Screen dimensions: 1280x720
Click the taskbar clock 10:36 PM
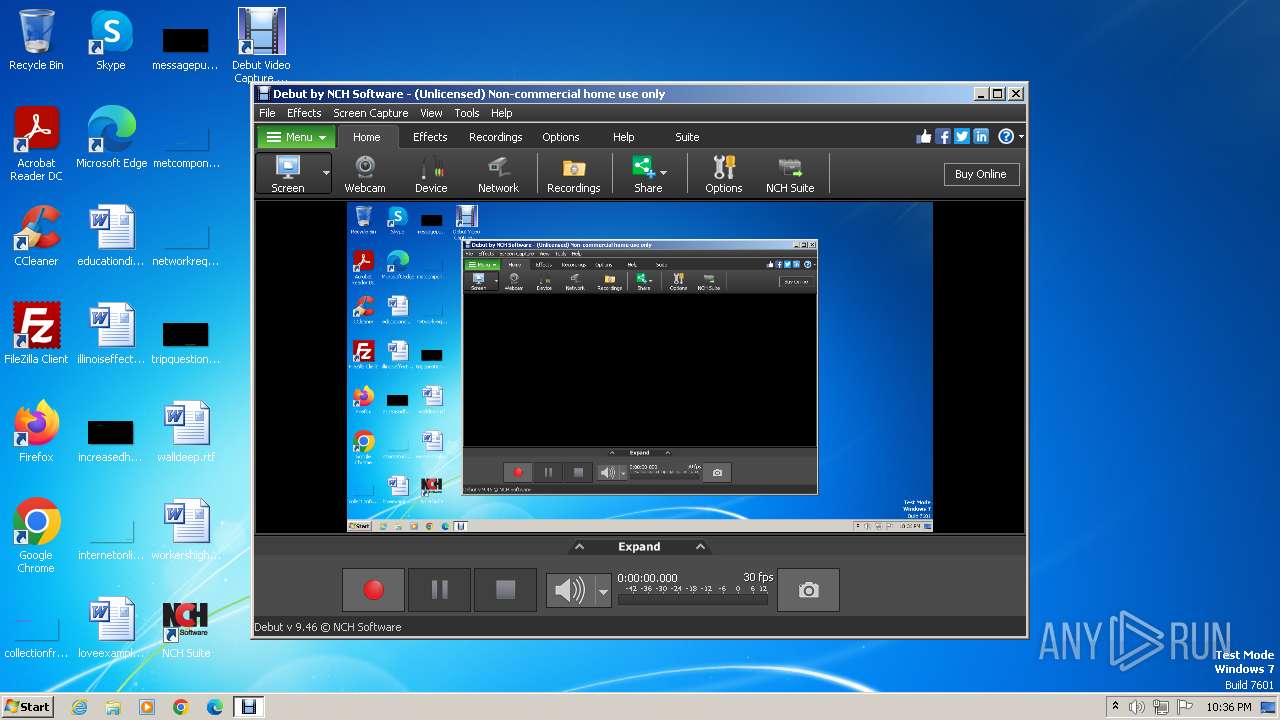(x=1229, y=707)
